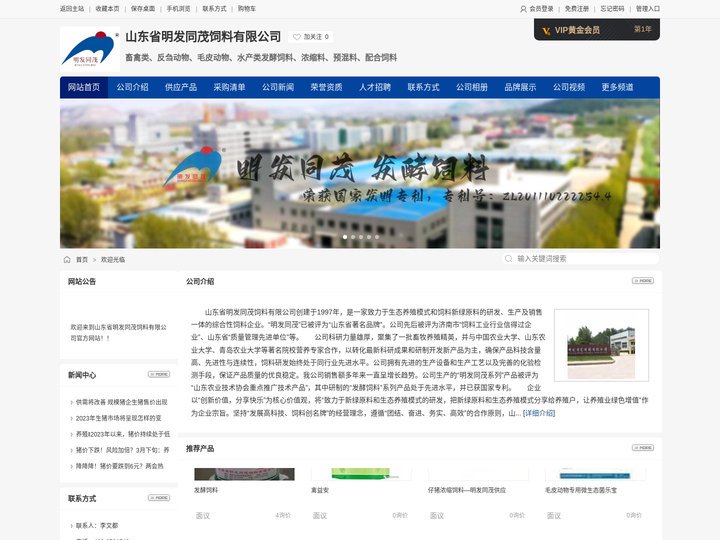The image size is (720, 540).
Task: Click 首页 breadcrumb link
Action: [x=82, y=260]
